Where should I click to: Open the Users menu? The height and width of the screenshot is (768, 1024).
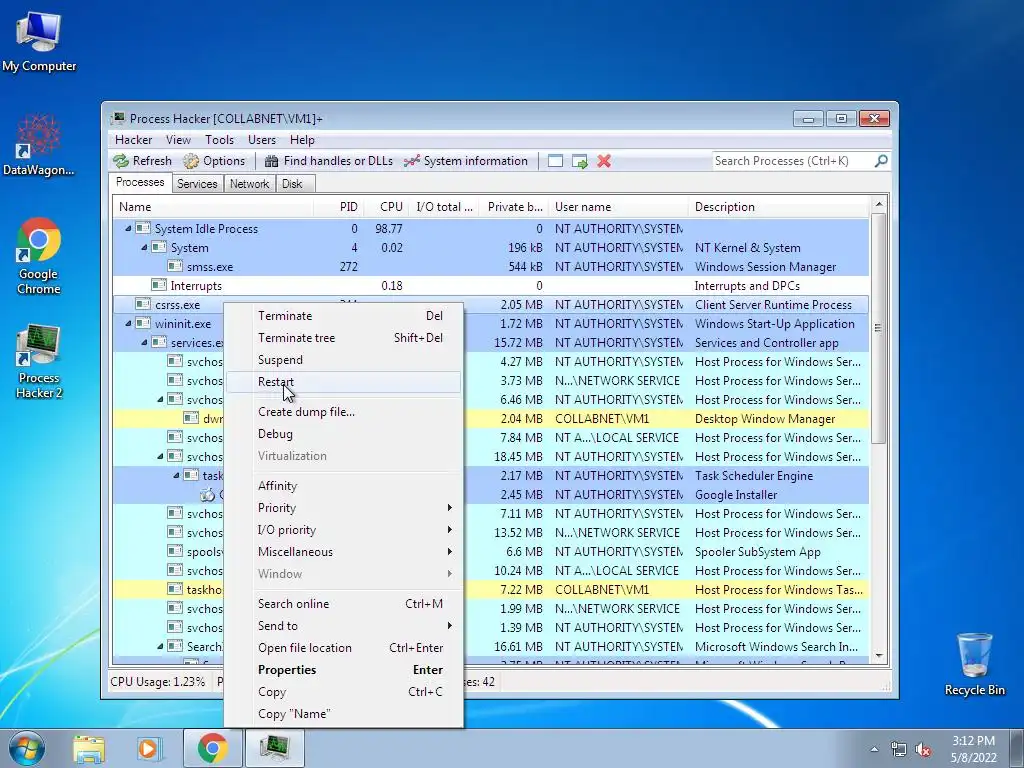[x=262, y=140]
